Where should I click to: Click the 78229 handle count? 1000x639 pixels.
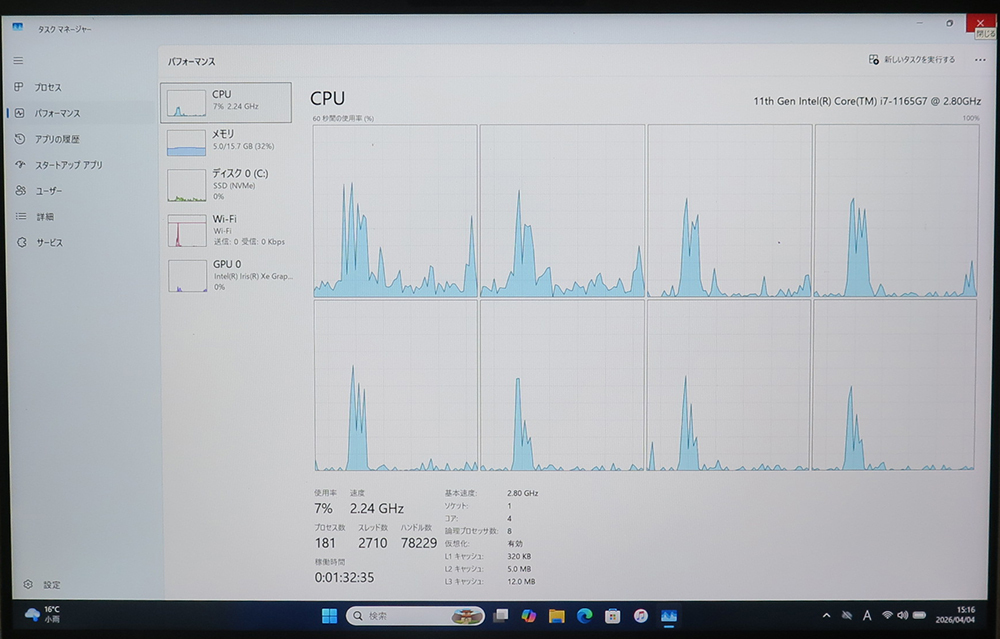click(x=418, y=543)
